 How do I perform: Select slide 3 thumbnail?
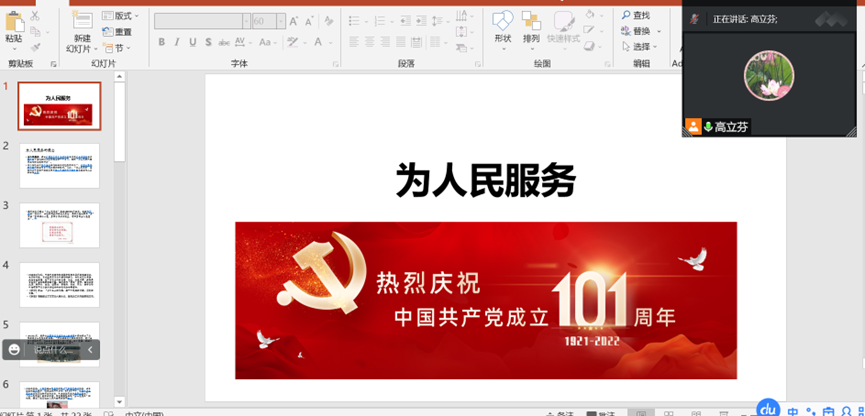(x=60, y=225)
